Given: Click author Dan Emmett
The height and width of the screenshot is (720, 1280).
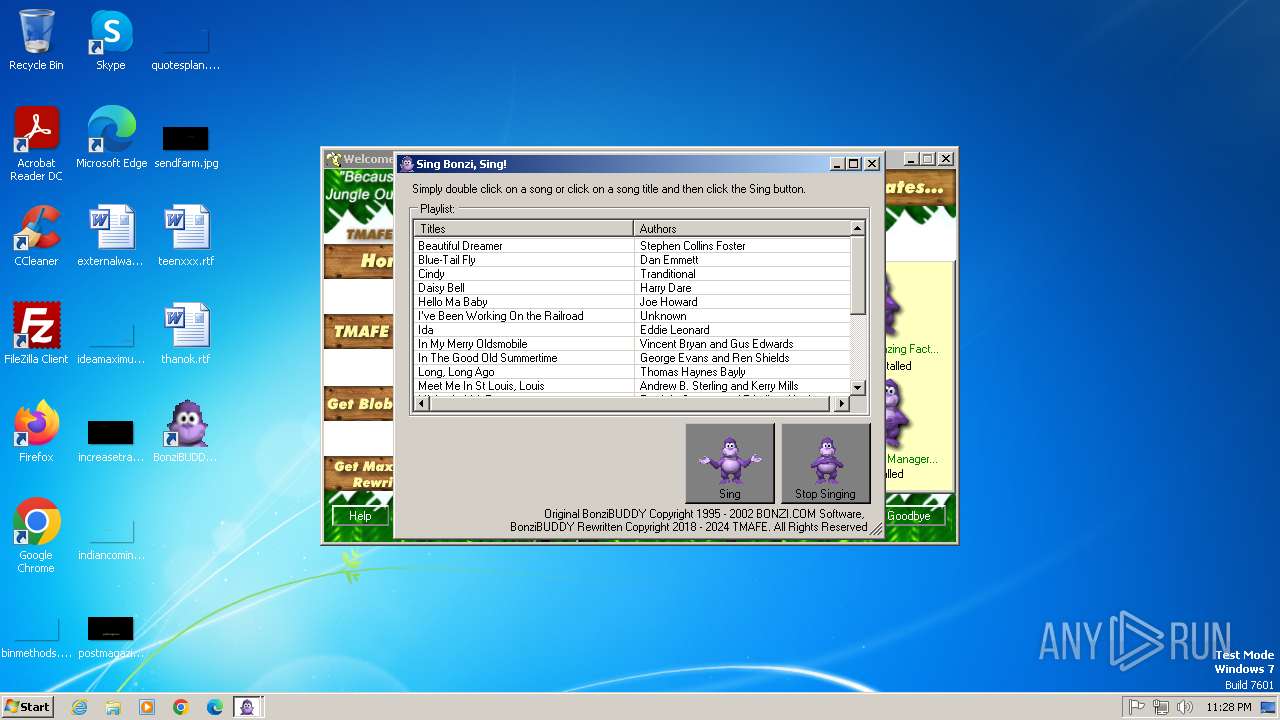Looking at the screenshot, I should (669, 260).
